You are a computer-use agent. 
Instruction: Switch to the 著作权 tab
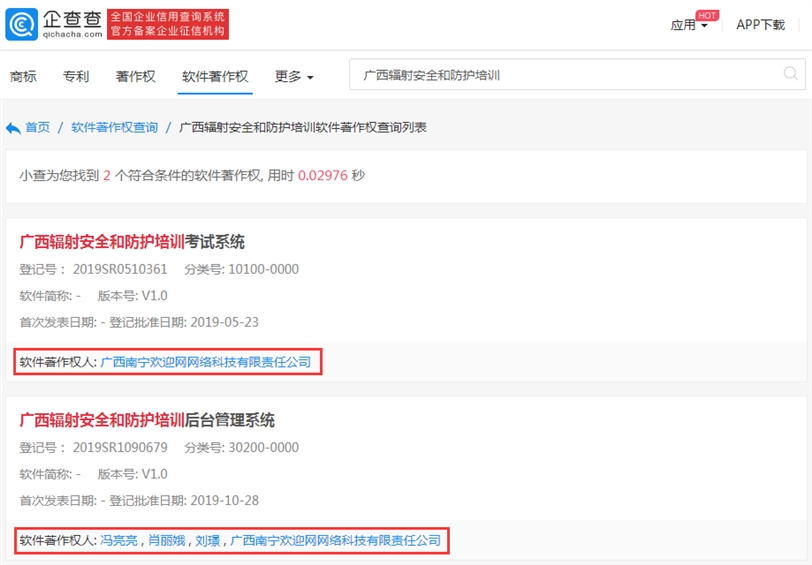[135, 77]
